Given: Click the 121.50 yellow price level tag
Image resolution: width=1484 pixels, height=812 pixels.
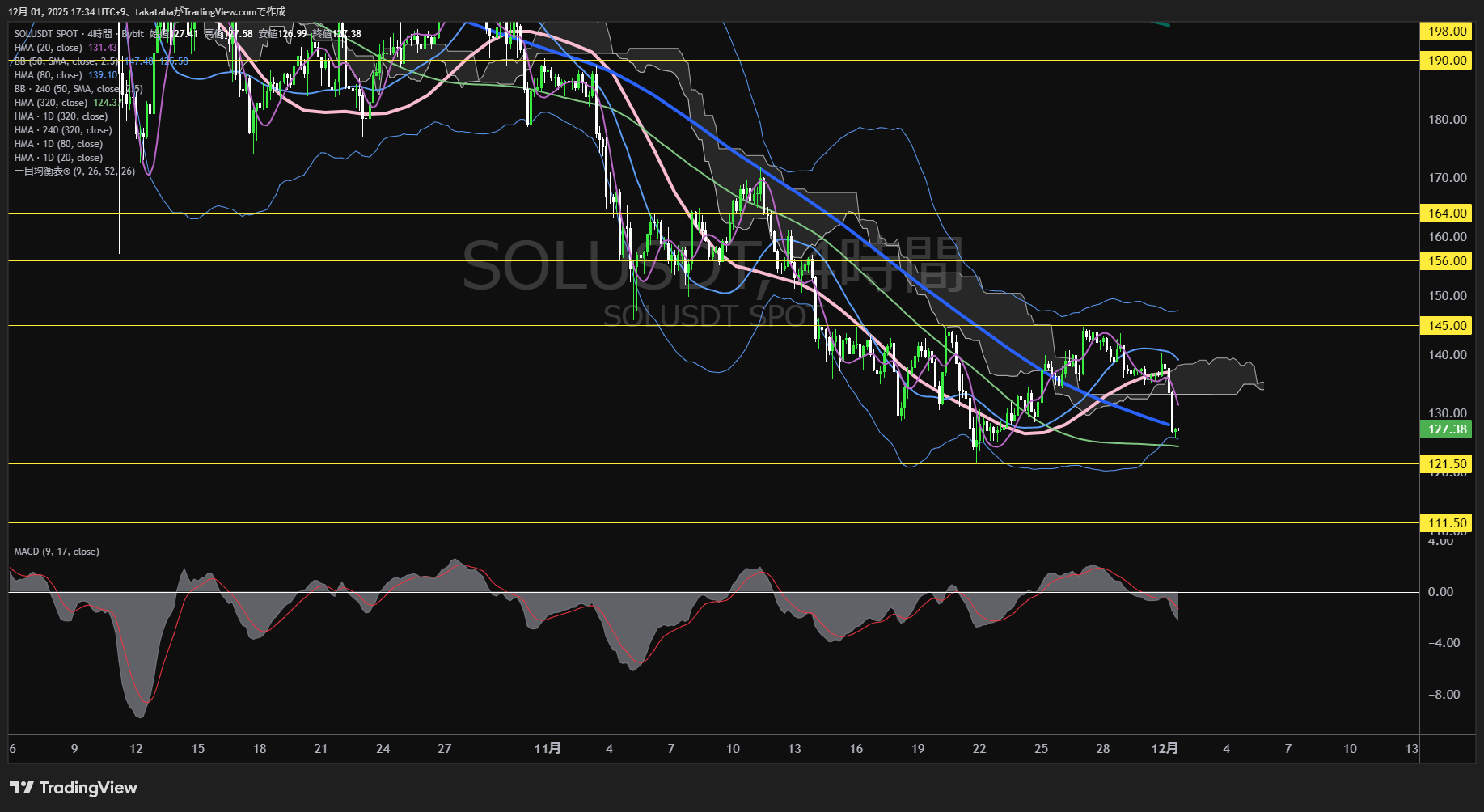Looking at the screenshot, I should click(x=1446, y=464).
